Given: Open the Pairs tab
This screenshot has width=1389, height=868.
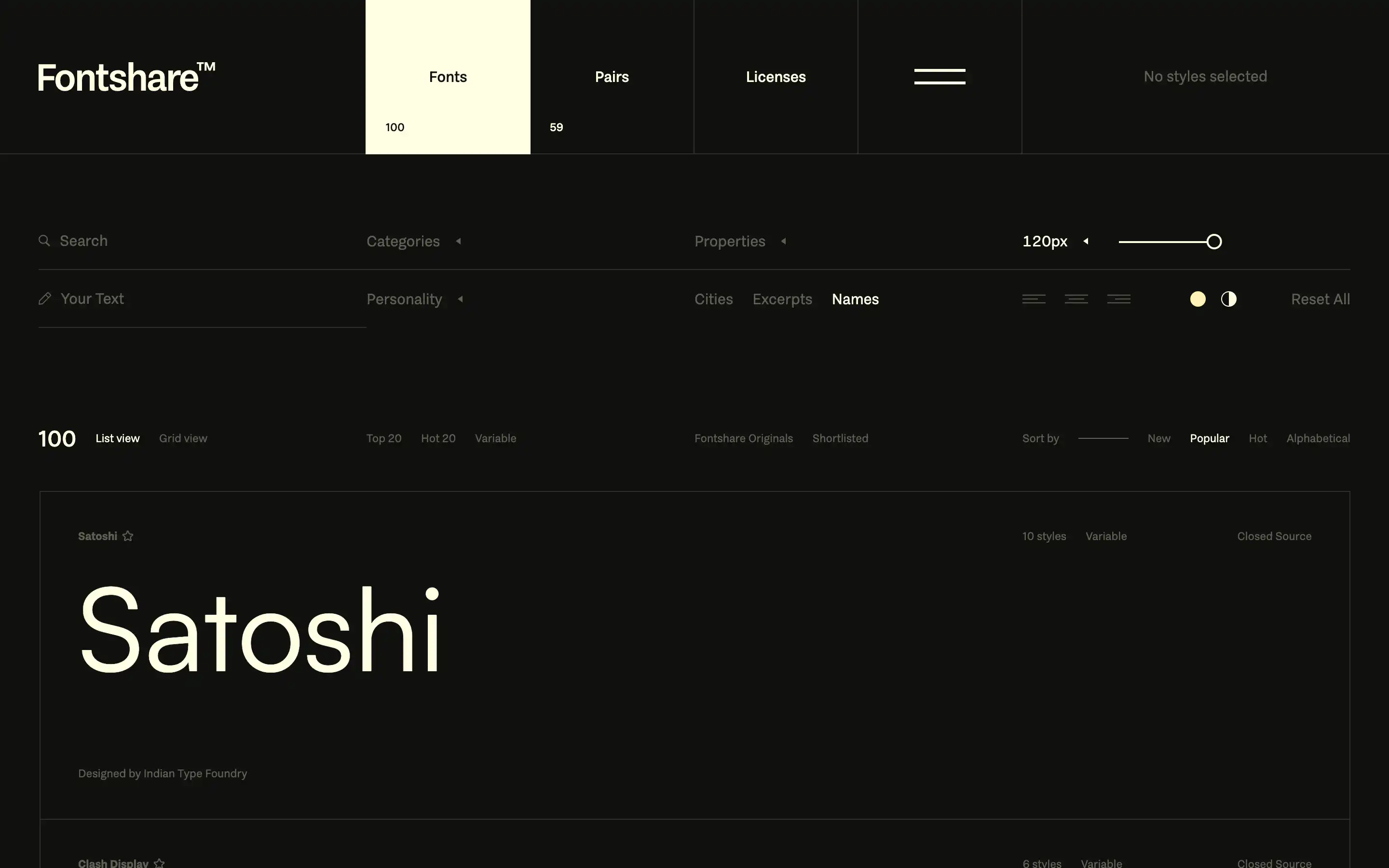Looking at the screenshot, I should coord(612,77).
